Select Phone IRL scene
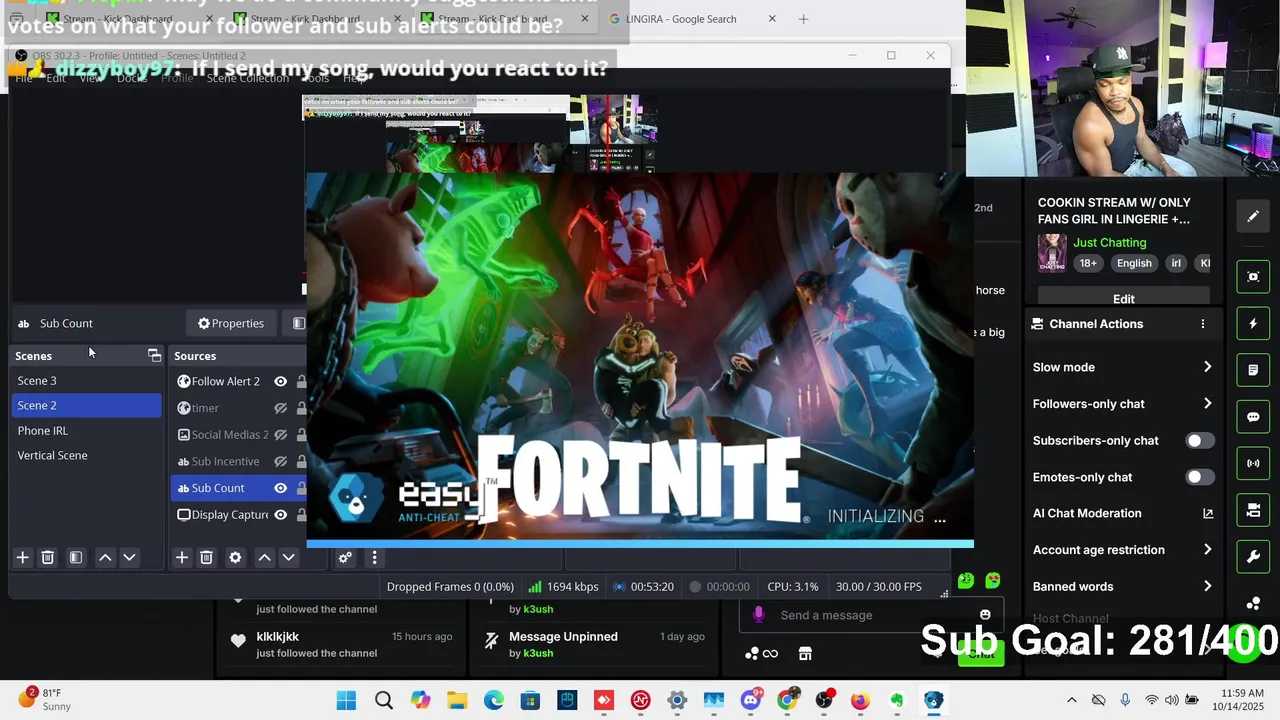Screen dimensions: 1280x720 pos(86,431)
